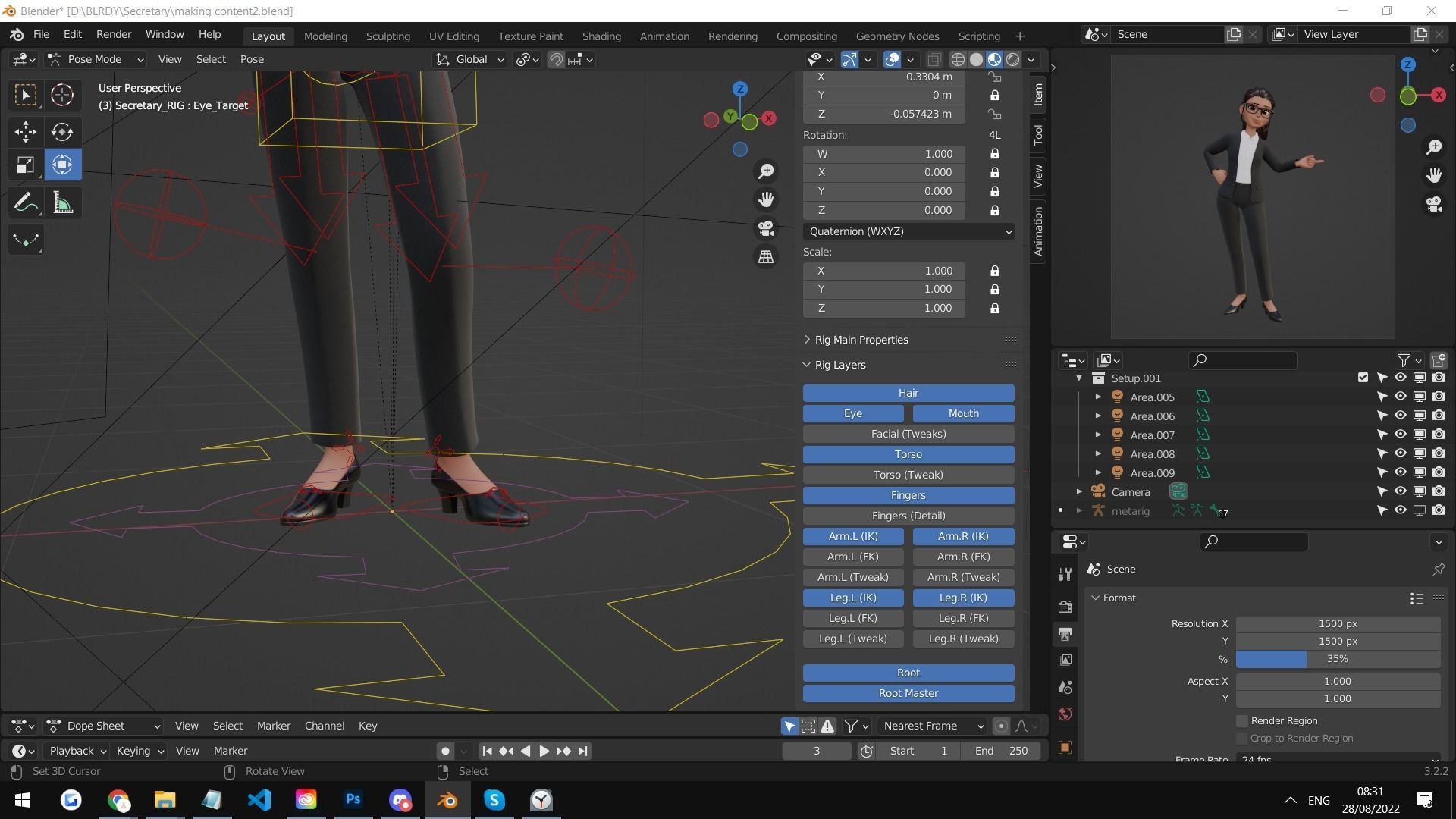Open Blender from the Windows taskbar
The height and width of the screenshot is (819, 1456).
(447, 800)
